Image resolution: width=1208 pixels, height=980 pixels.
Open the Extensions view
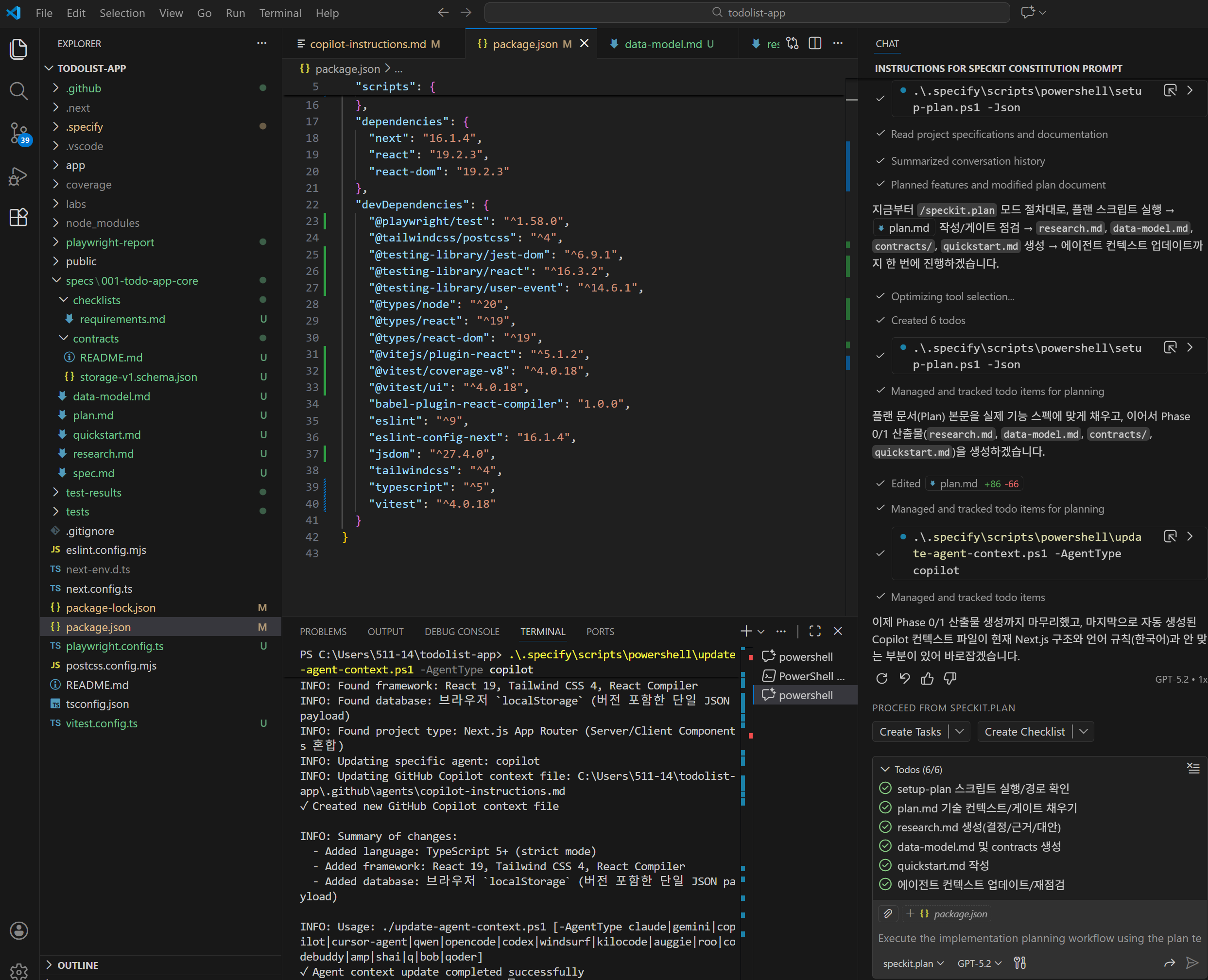point(18,217)
